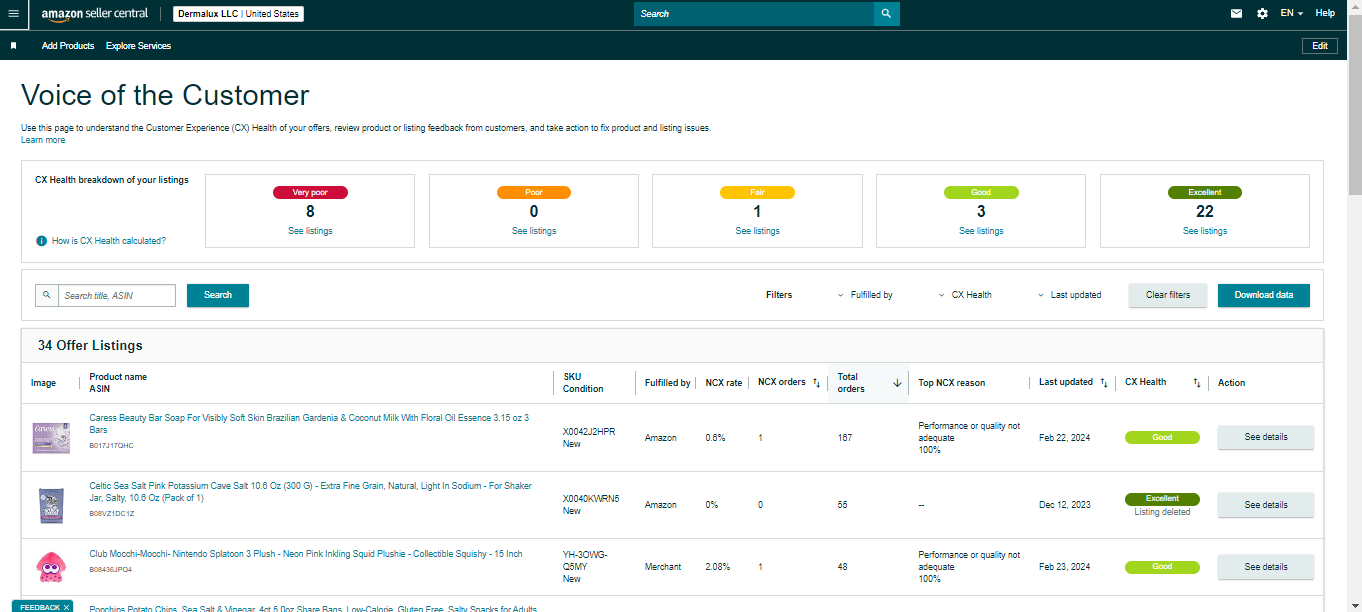This screenshot has width=1362, height=612.
Task: Click Excellent health badge in Celtic row
Action: click(x=1162, y=498)
